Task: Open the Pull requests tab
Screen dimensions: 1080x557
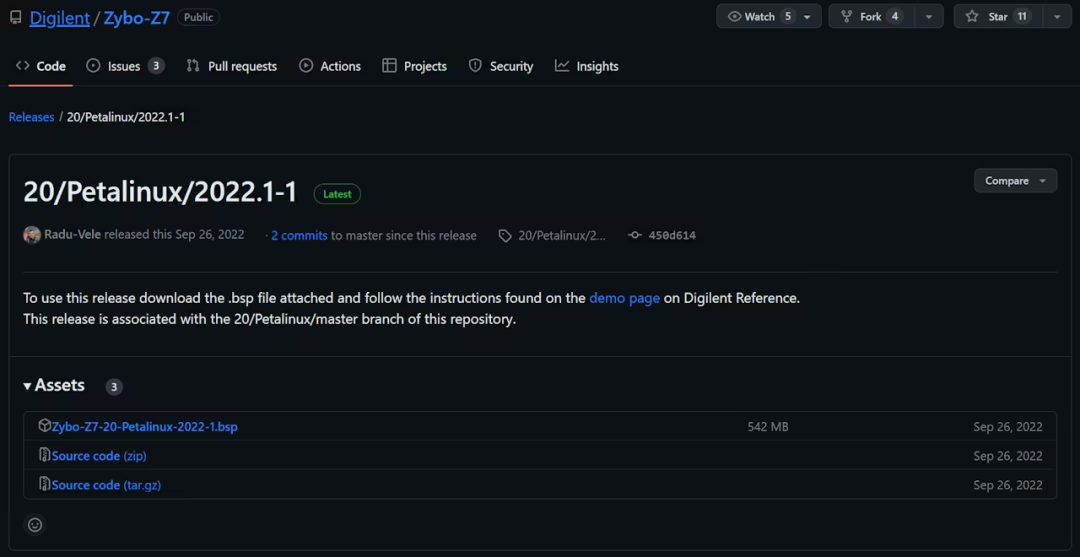Action: (x=231, y=66)
